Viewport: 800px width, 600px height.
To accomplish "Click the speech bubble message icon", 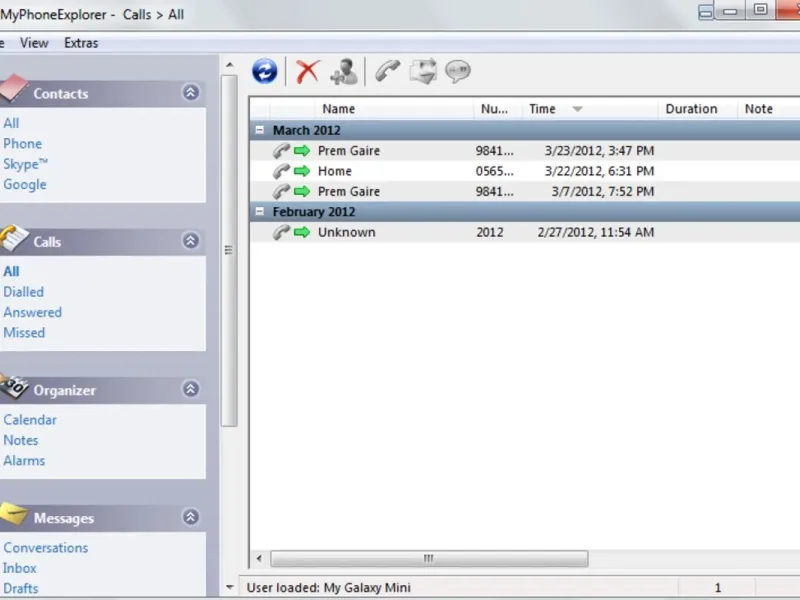I will (458, 71).
